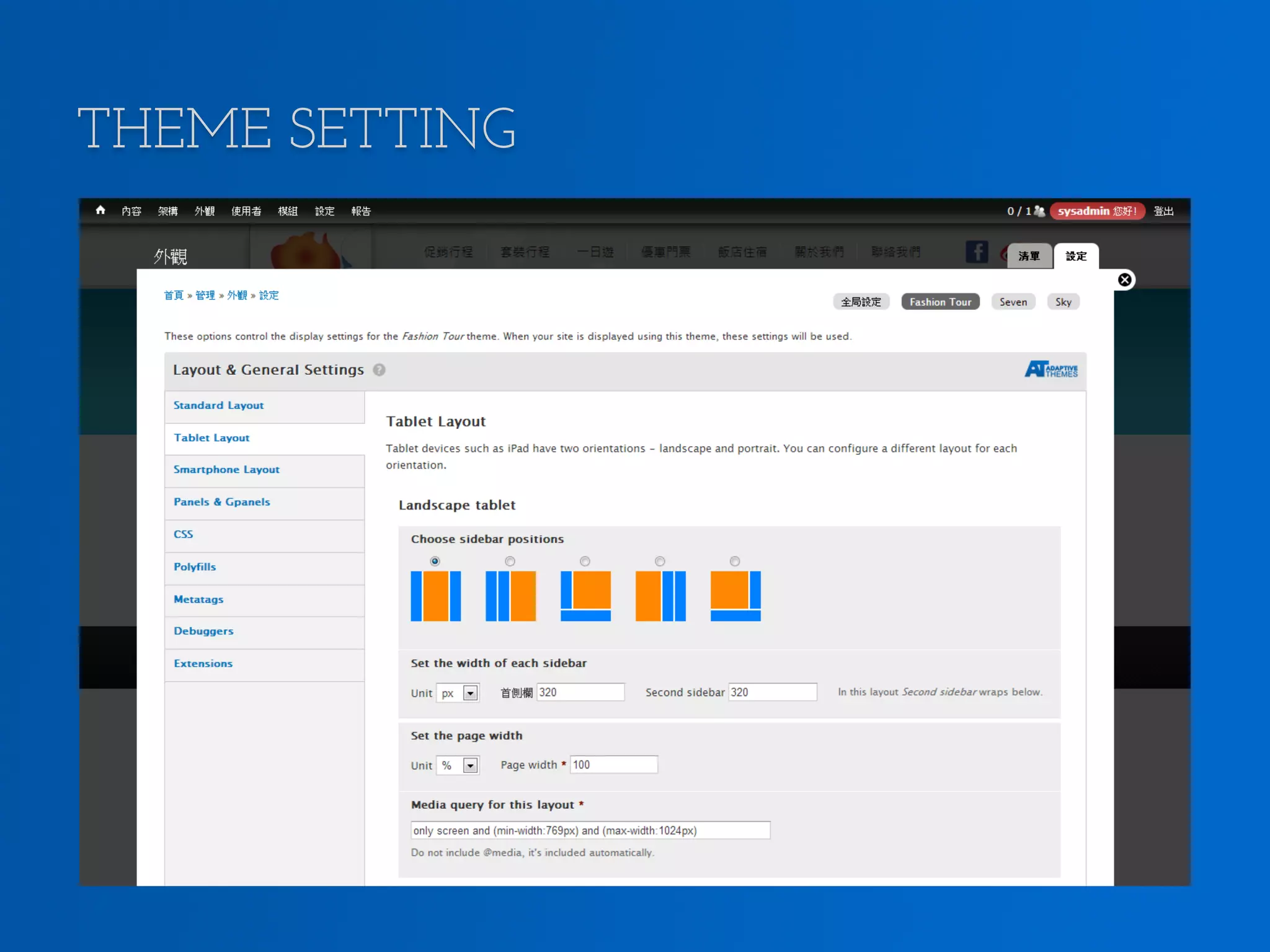Image resolution: width=1270 pixels, height=952 pixels.
Task: Open the 模組 admin menu
Action: [x=288, y=211]
